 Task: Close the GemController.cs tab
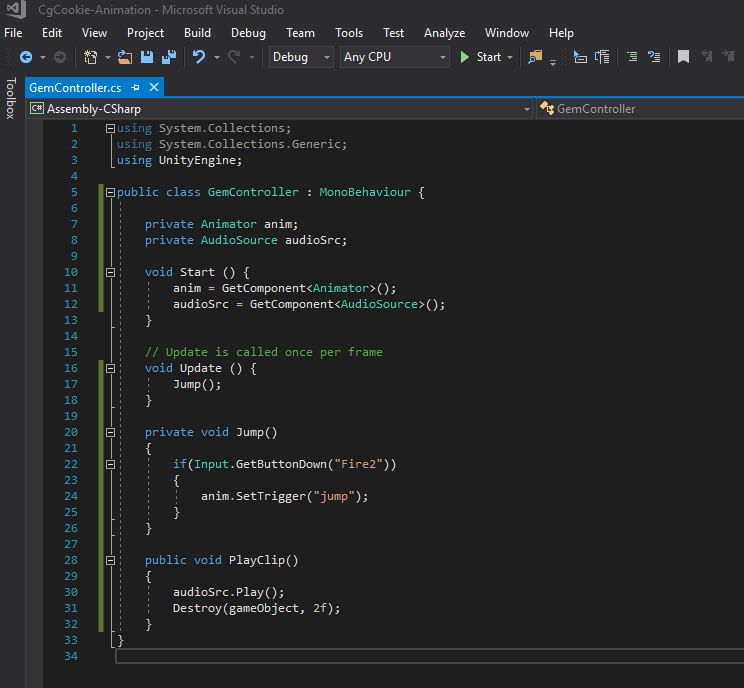[153, 88]
